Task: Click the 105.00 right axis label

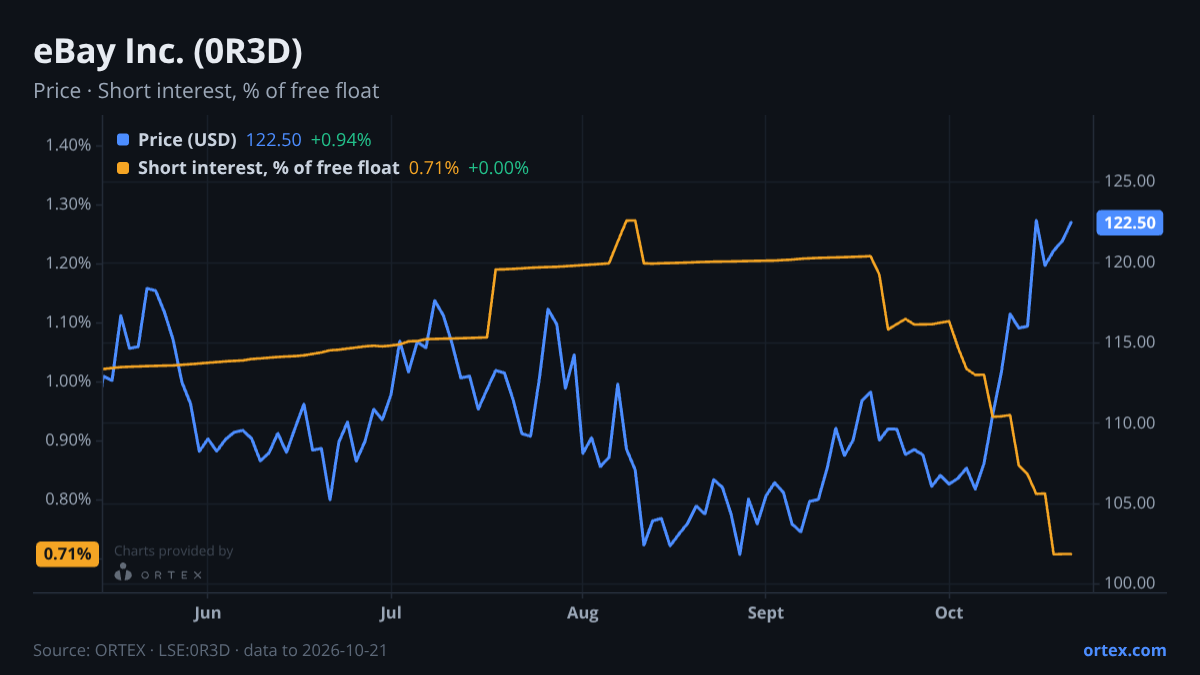Action: (x=1130, y=503)
